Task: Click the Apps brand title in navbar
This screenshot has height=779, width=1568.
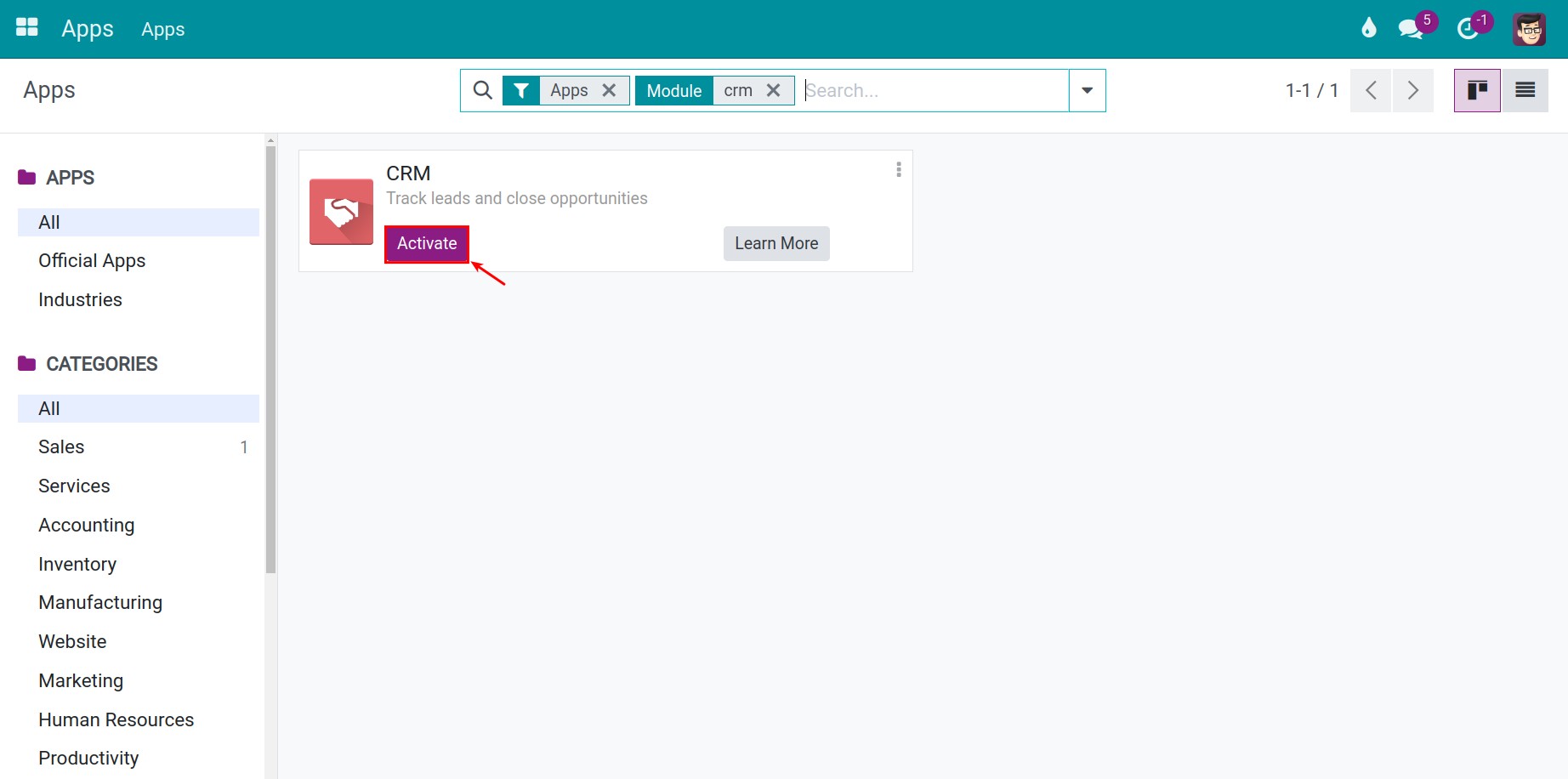Action: coord(88,29)
